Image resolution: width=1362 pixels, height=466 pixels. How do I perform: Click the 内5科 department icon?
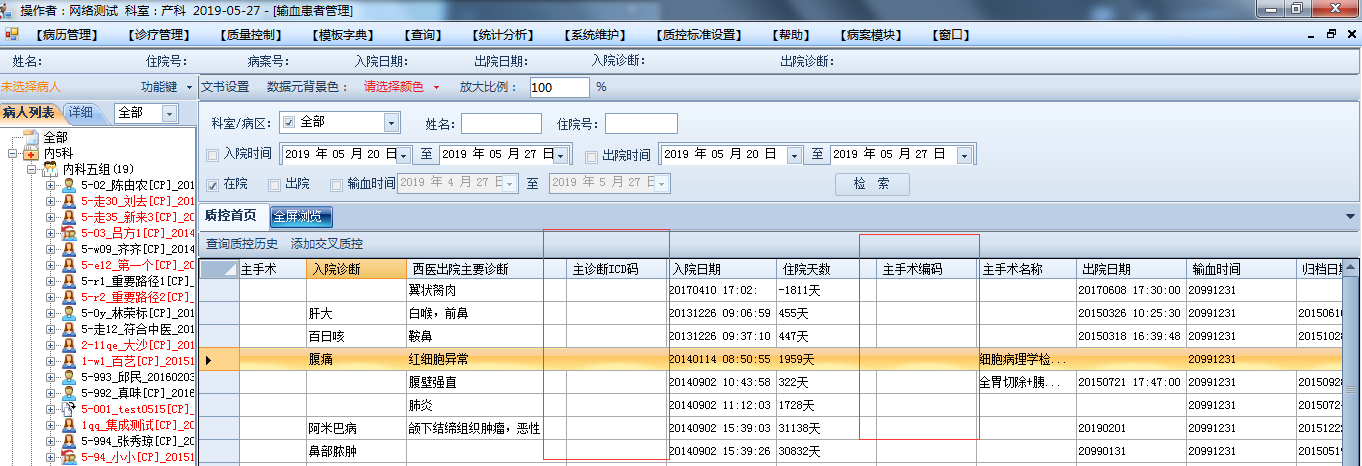click(31, 153)
